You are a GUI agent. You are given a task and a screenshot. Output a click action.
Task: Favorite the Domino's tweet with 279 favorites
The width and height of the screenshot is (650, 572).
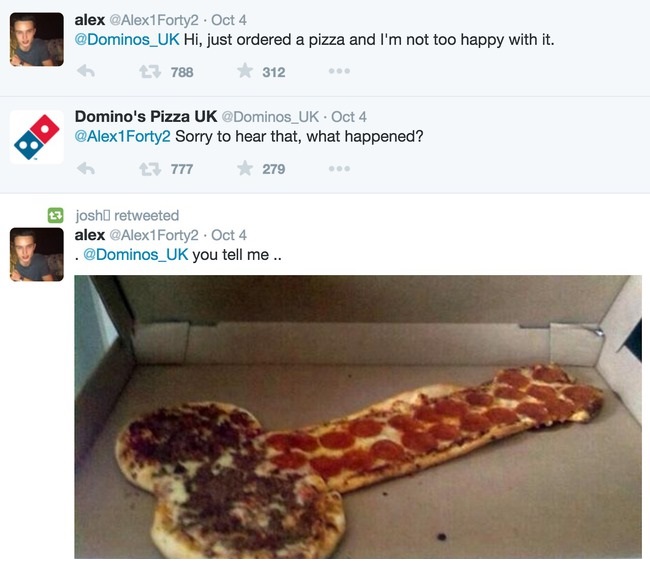pos(245,168)
